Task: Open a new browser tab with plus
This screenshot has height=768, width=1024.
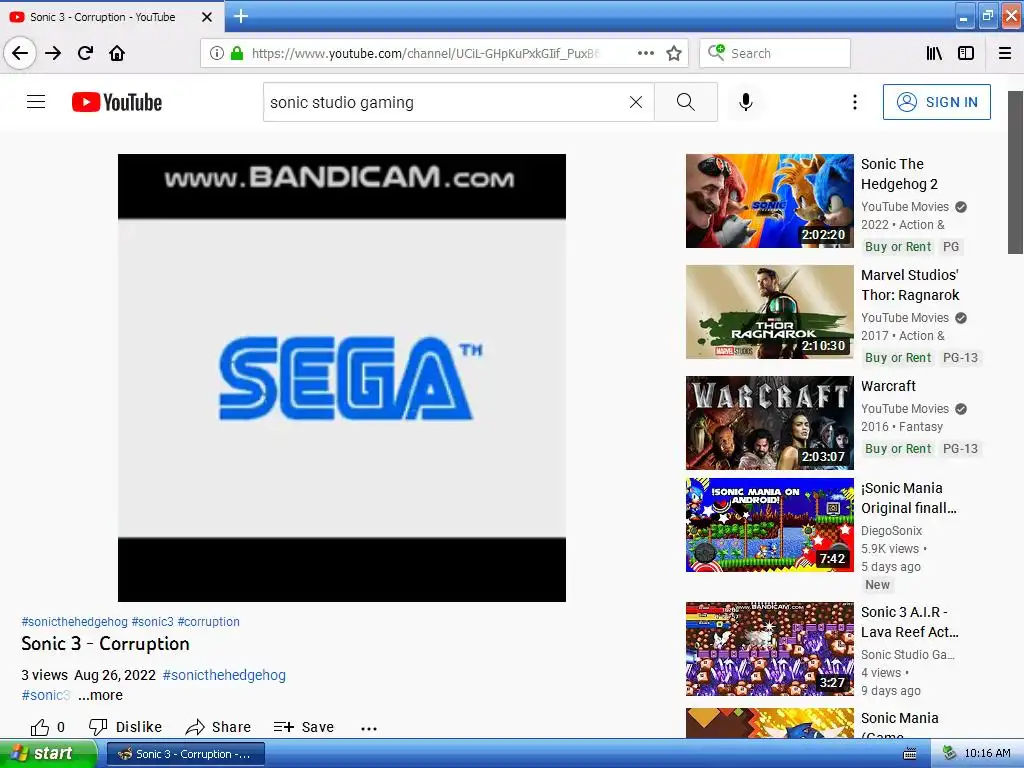Action: pos(241,16)
